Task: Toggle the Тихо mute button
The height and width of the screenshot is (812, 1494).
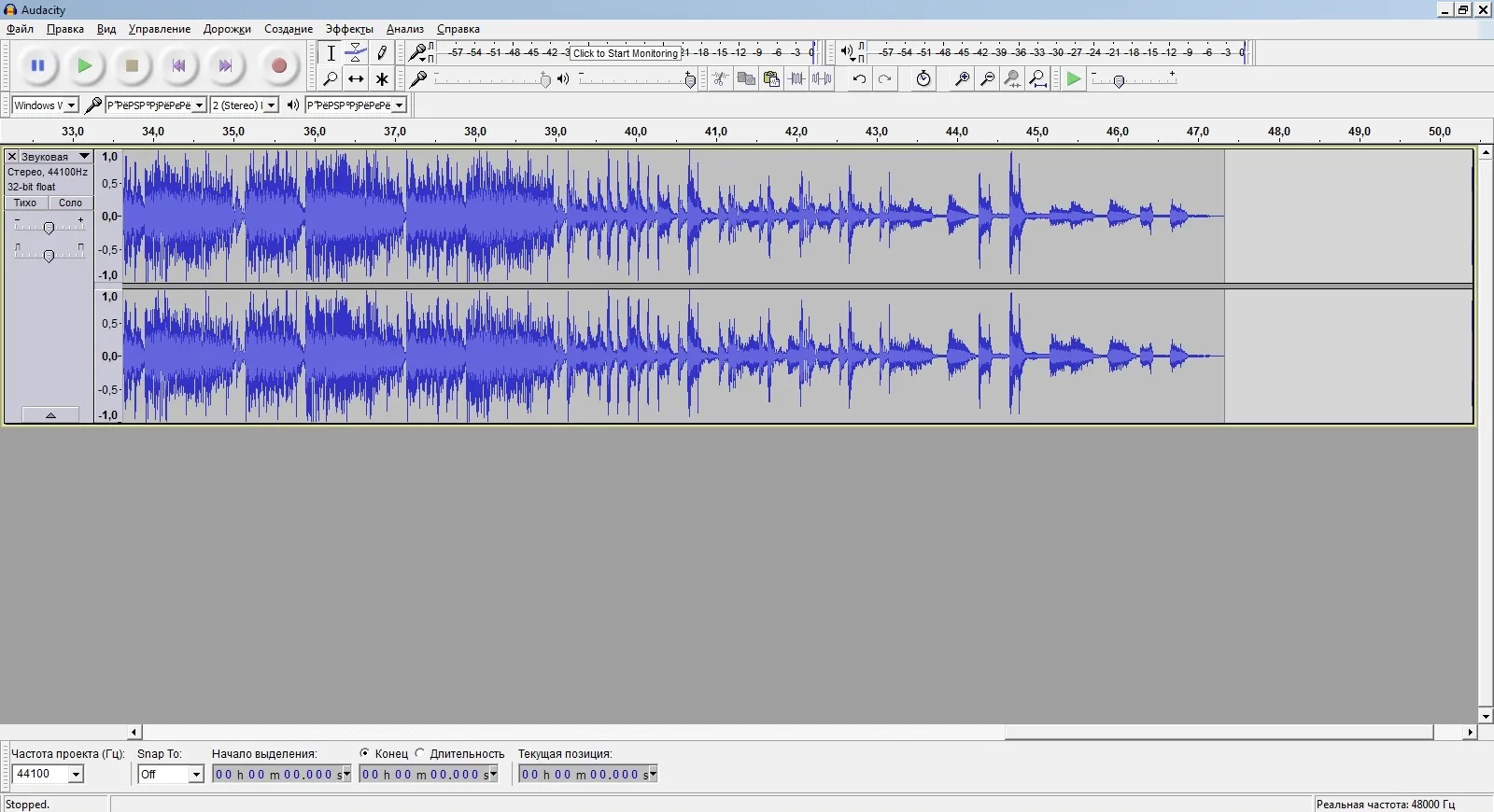Action: click(x=25, y=203)
